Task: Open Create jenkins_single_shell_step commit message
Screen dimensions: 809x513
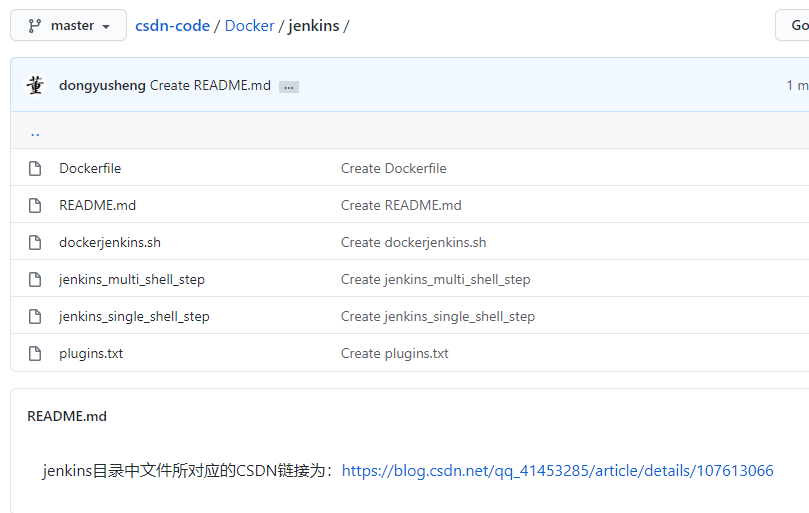Action: pos(438,316)
